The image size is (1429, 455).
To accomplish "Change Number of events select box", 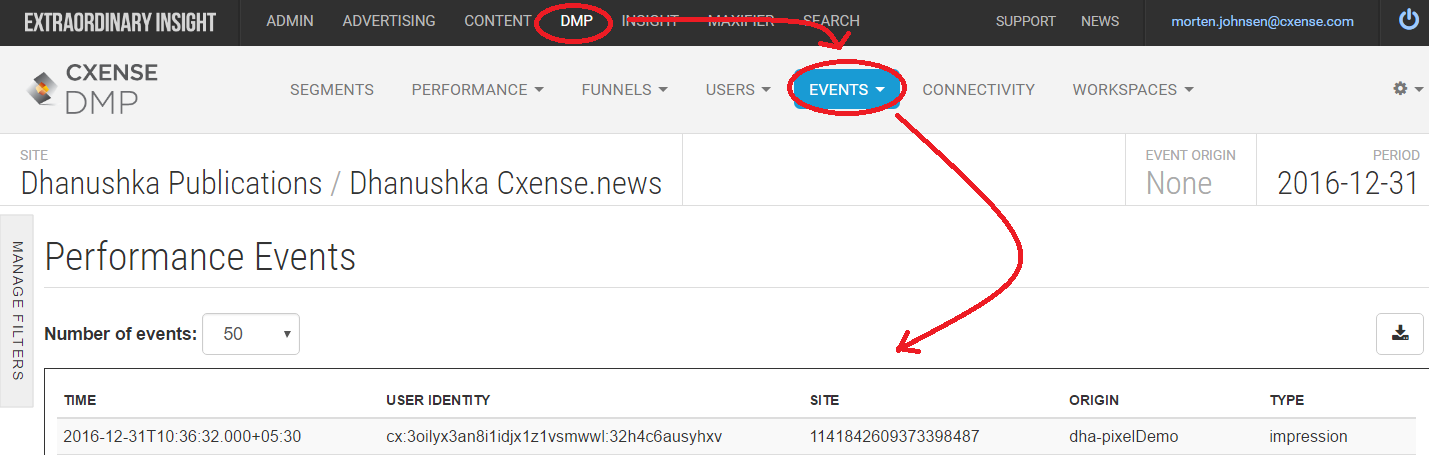I will (250, 334).
